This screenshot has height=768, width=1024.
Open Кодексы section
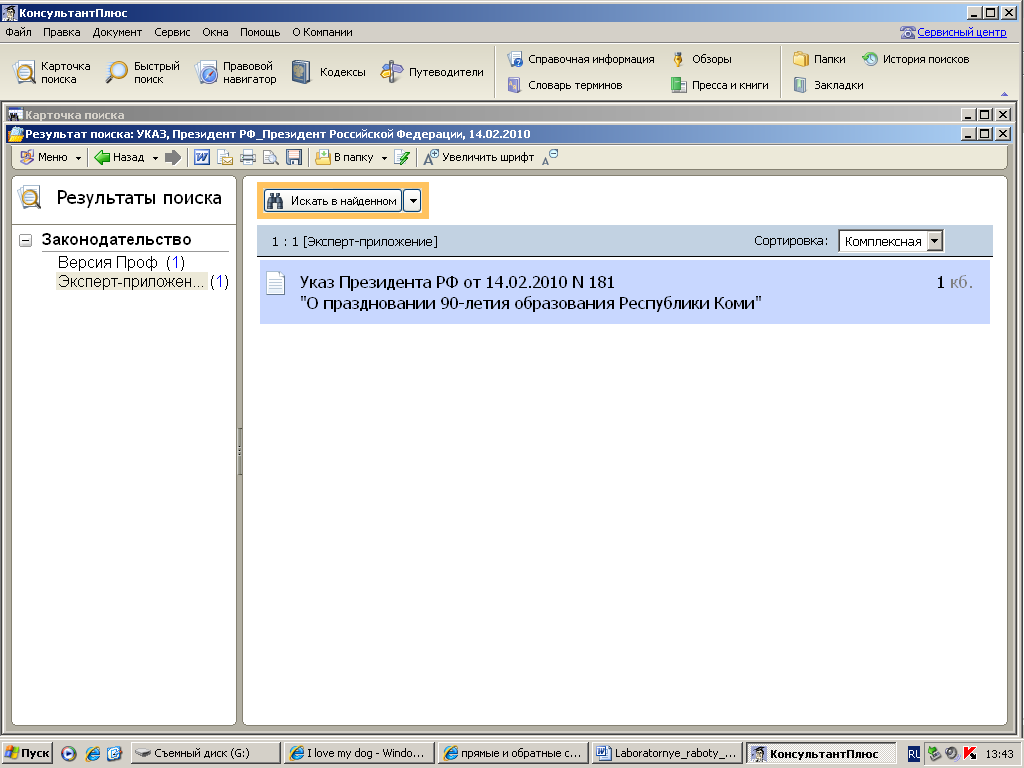coord(328,72)
